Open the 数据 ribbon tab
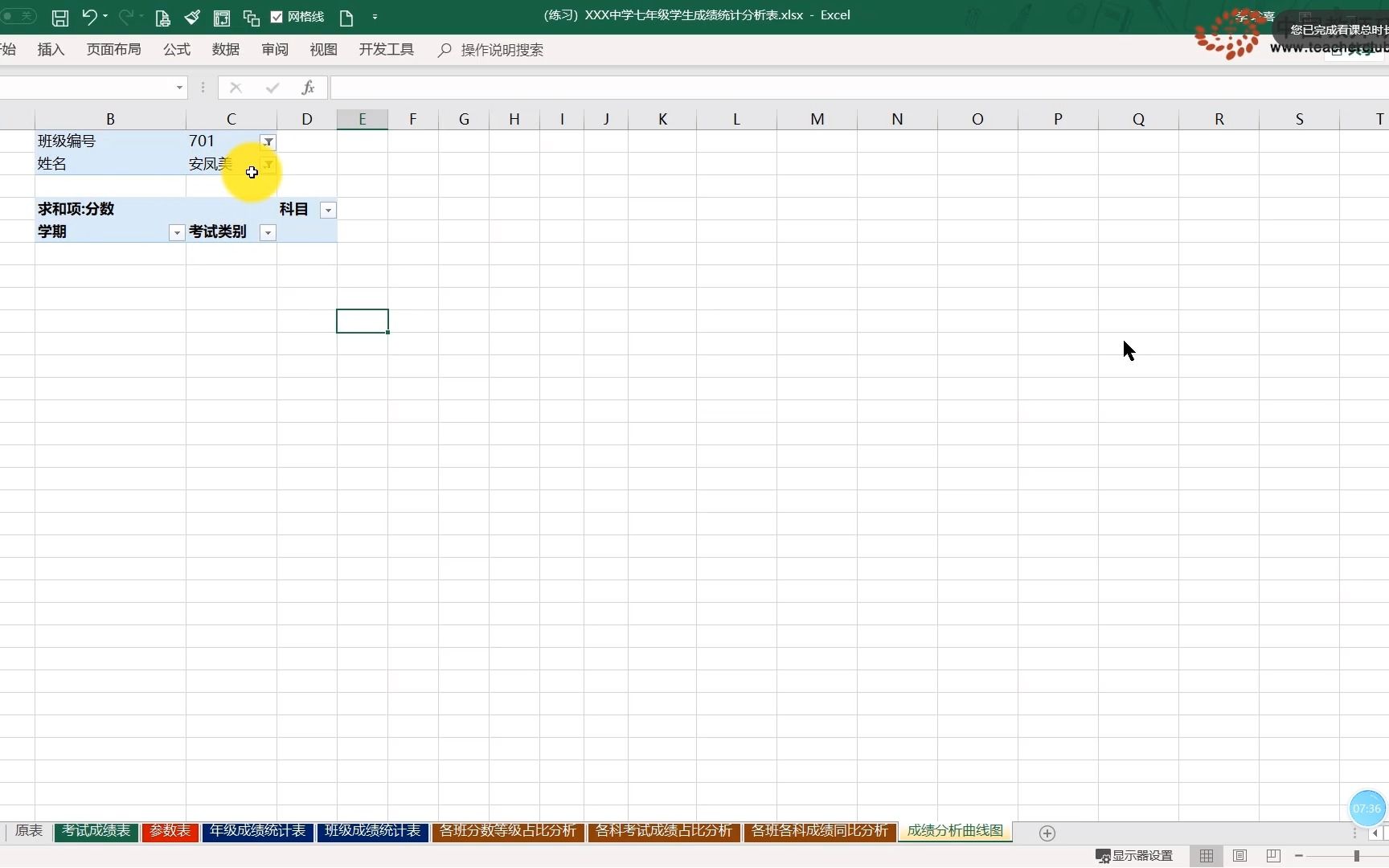 coord(226,50)
